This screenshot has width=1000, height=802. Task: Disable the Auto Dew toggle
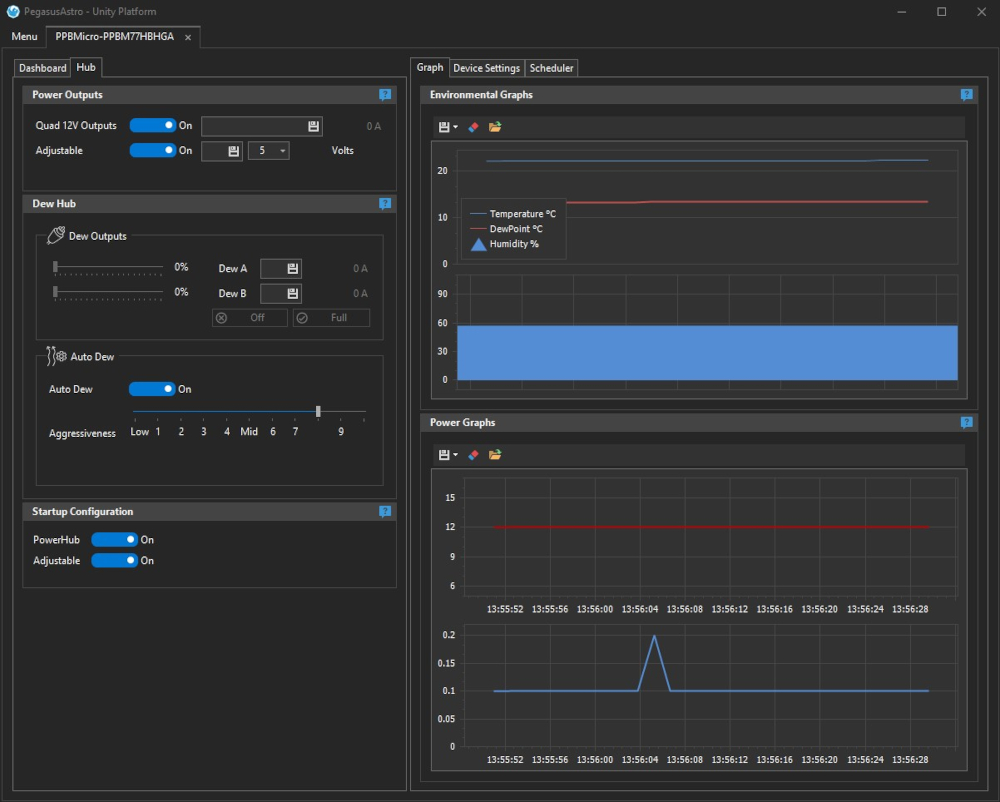pos(152,389)
